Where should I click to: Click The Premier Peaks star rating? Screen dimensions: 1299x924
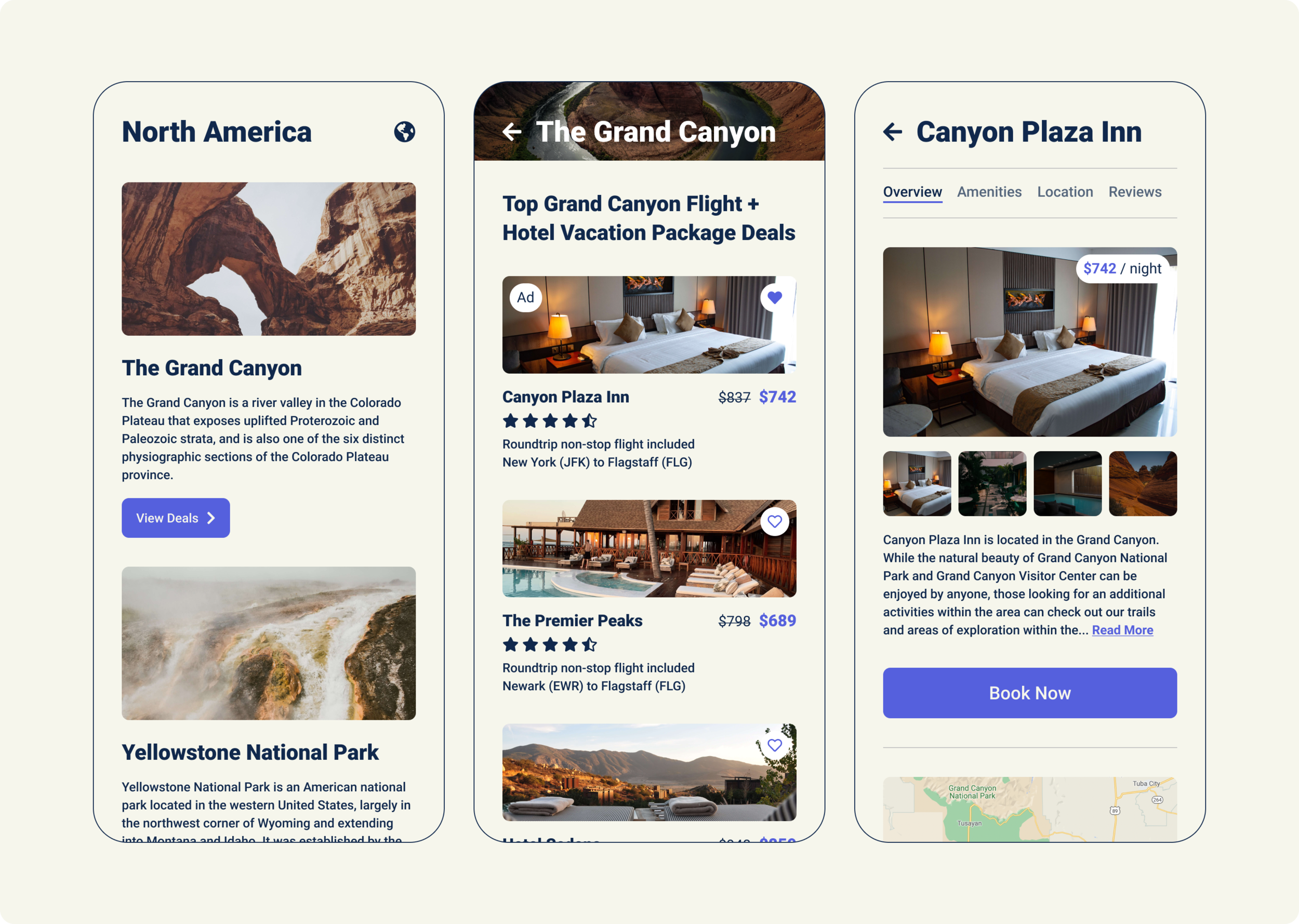[550, 644]
